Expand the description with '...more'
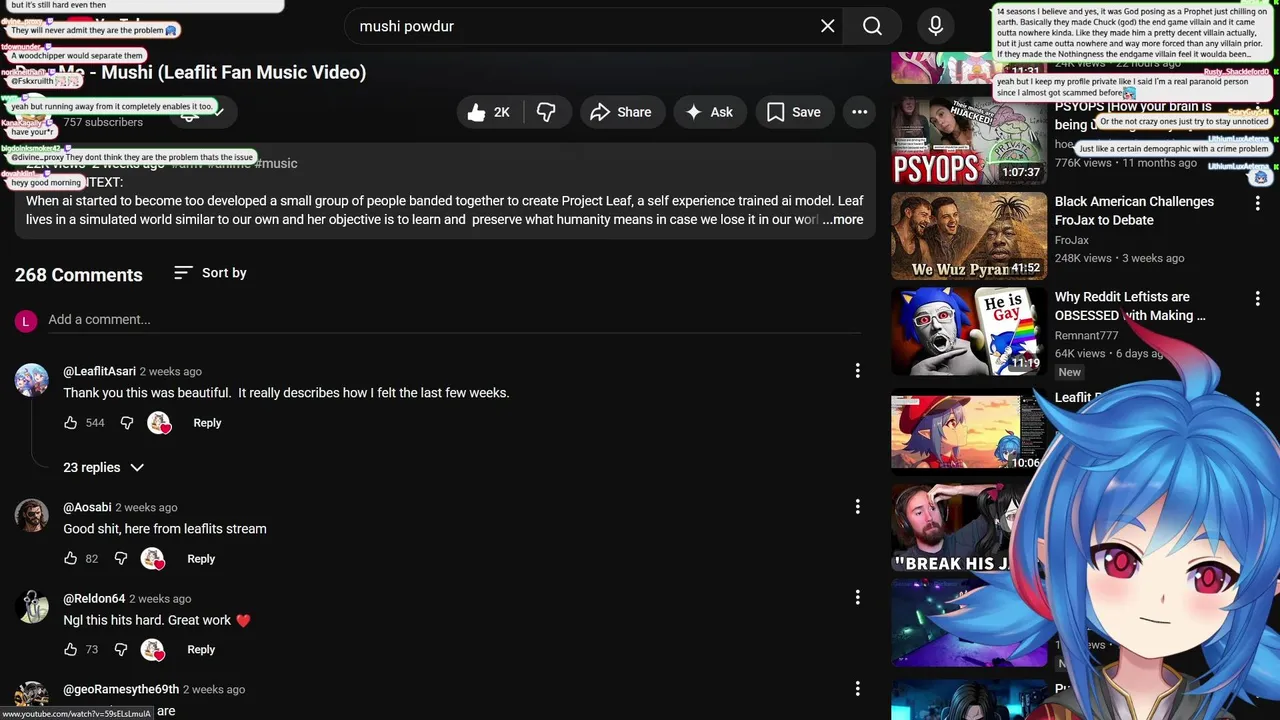 pos(843,220)
